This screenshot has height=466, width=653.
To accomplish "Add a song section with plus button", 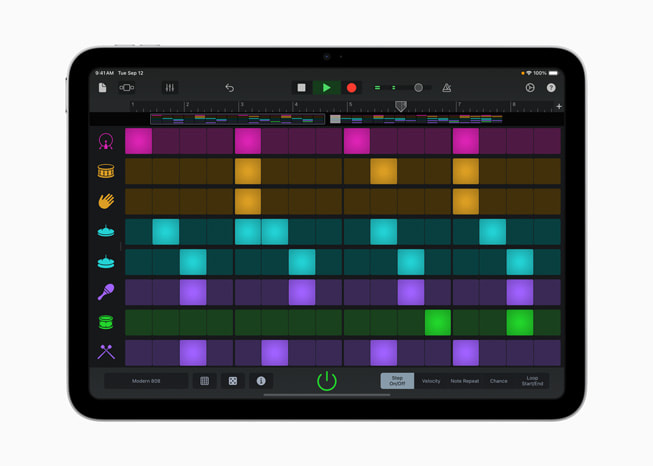I will click(x=559, y=106).
